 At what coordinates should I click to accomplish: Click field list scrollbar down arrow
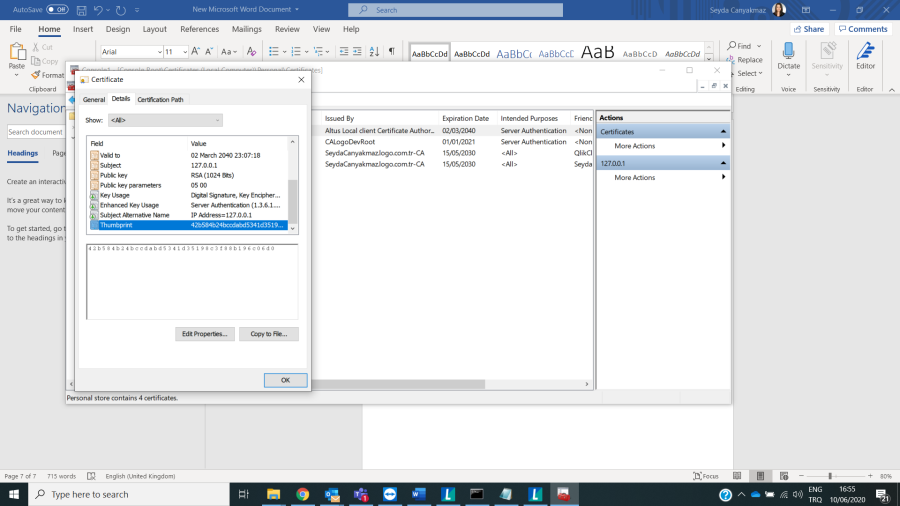(x=293, y=228)
